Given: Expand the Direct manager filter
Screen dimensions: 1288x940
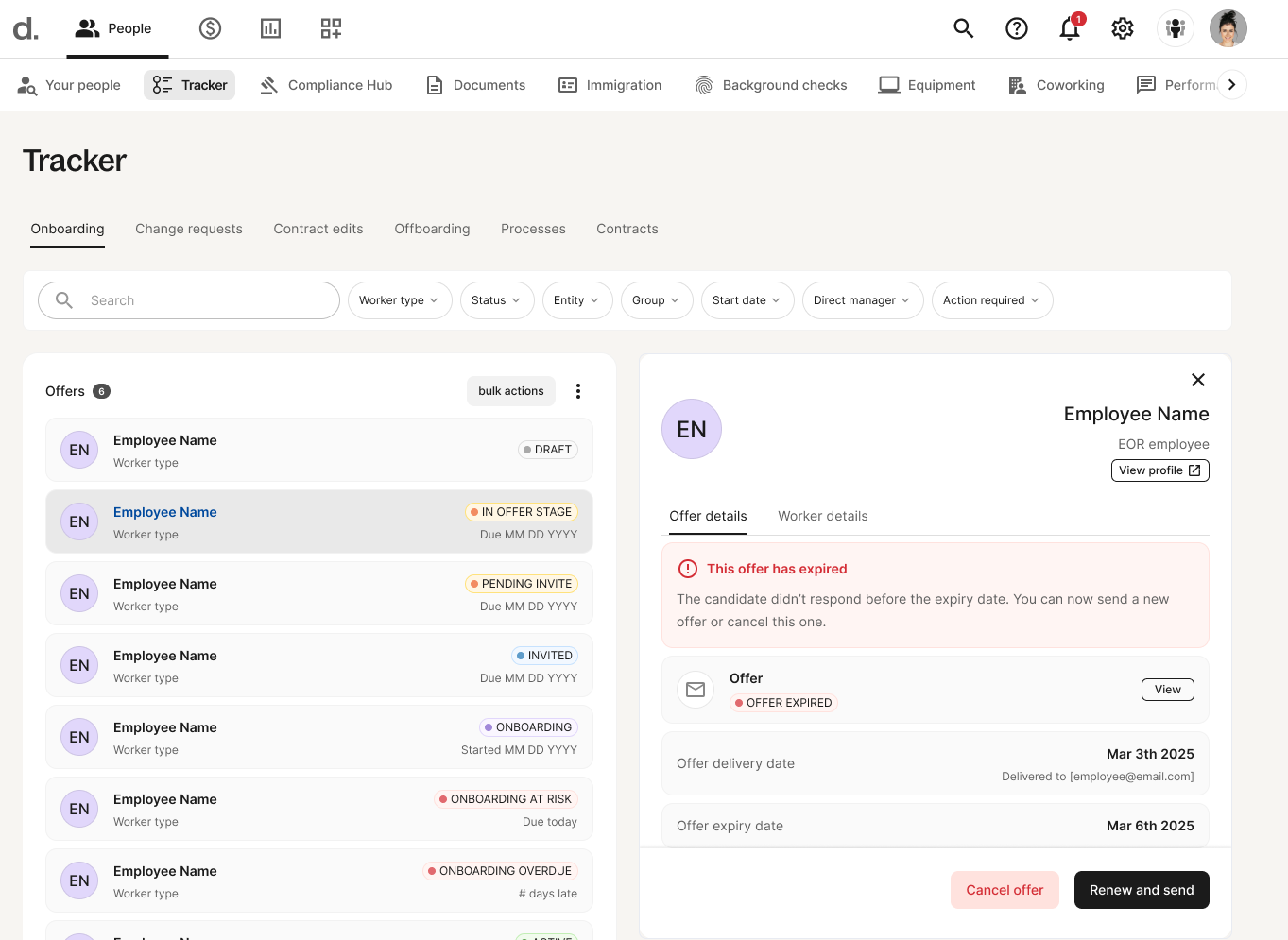Looking at the screenshot, I should pyautogui.click(x=862, y=300).
